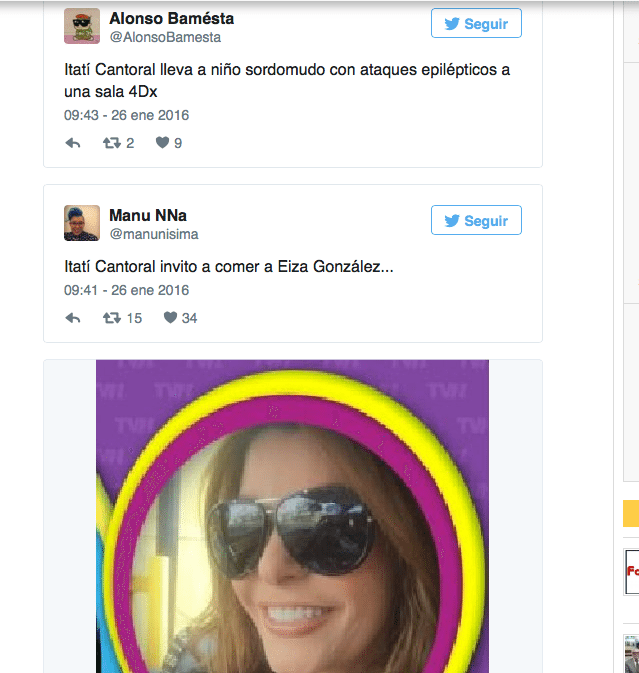Viewport: 639px width, 673px height.
Task: Click the 34 likes count on Manu's tweet
Action: pyautogui.click(x=189, y=318)
